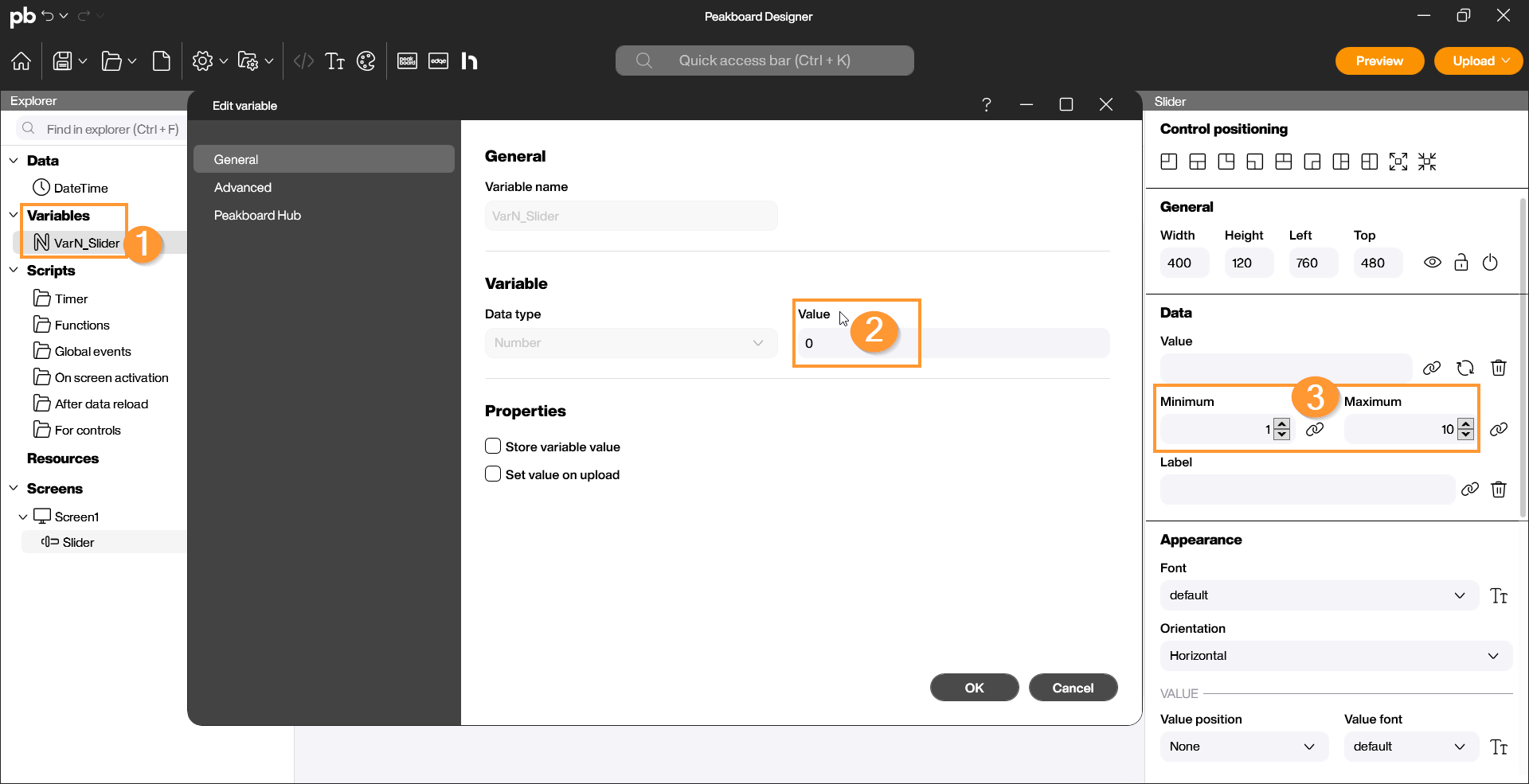Collapse the Scripts tree section
This screenshot has height=784, width=1529.
[14, 271]
